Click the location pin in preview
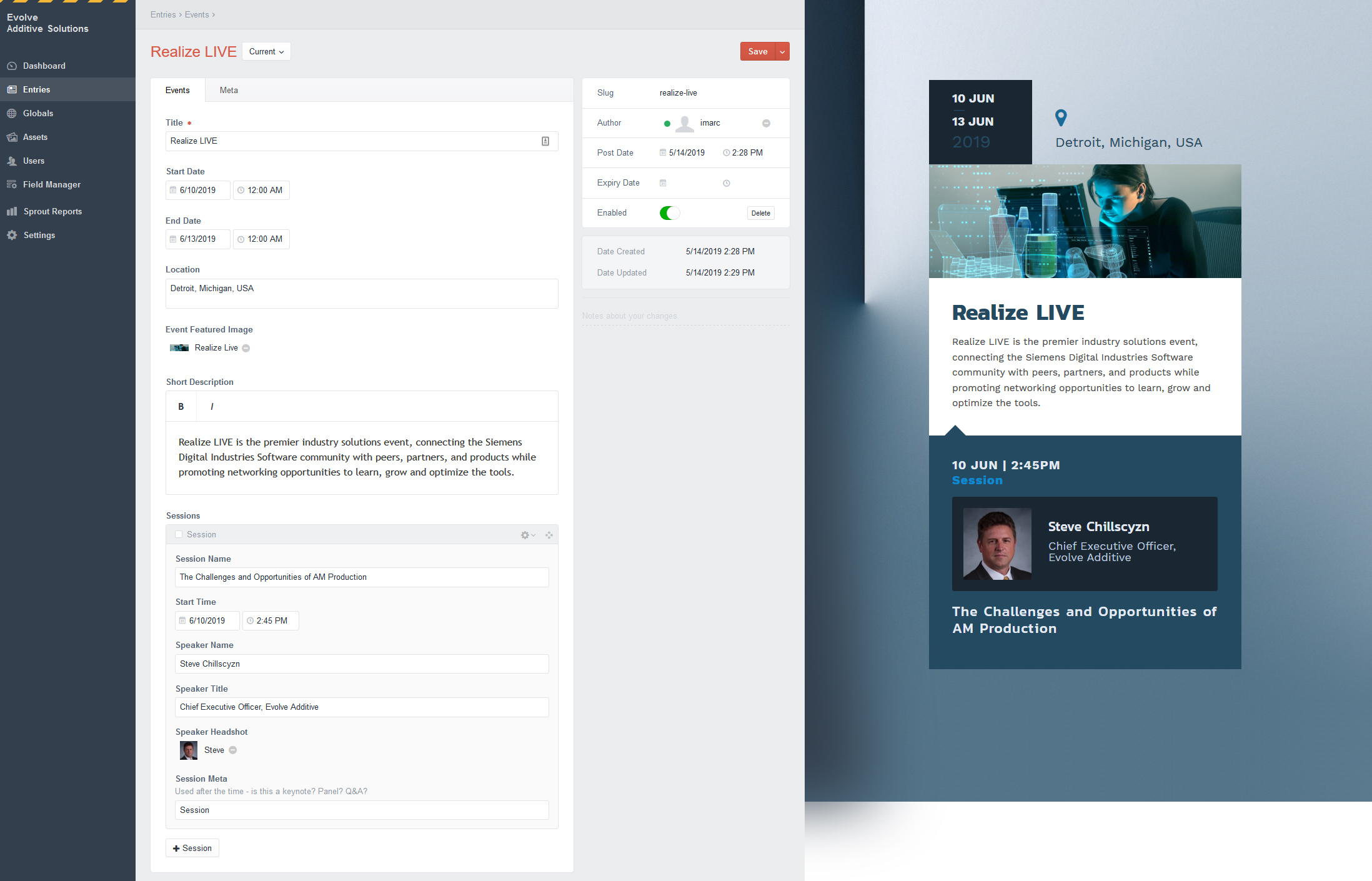The image size is (1372, 881). coord(1061,117)
